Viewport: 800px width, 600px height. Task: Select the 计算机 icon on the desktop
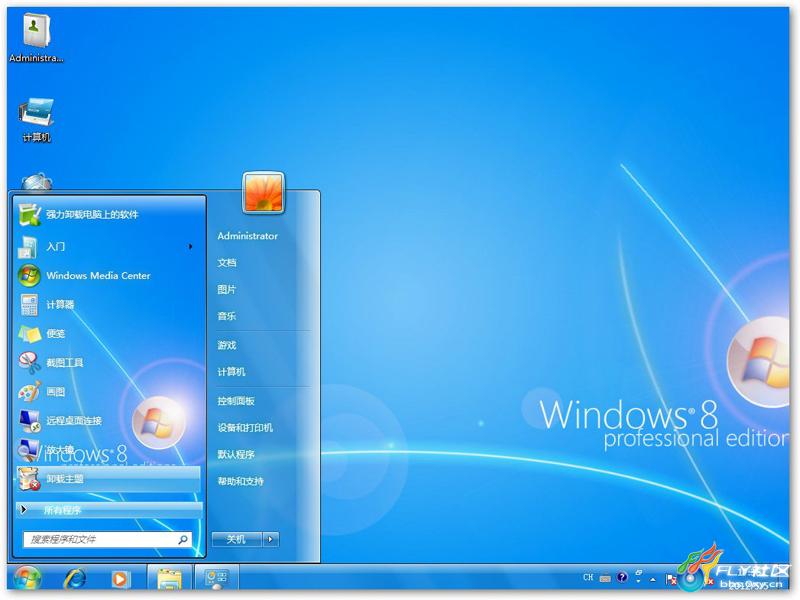pos(36,119)
